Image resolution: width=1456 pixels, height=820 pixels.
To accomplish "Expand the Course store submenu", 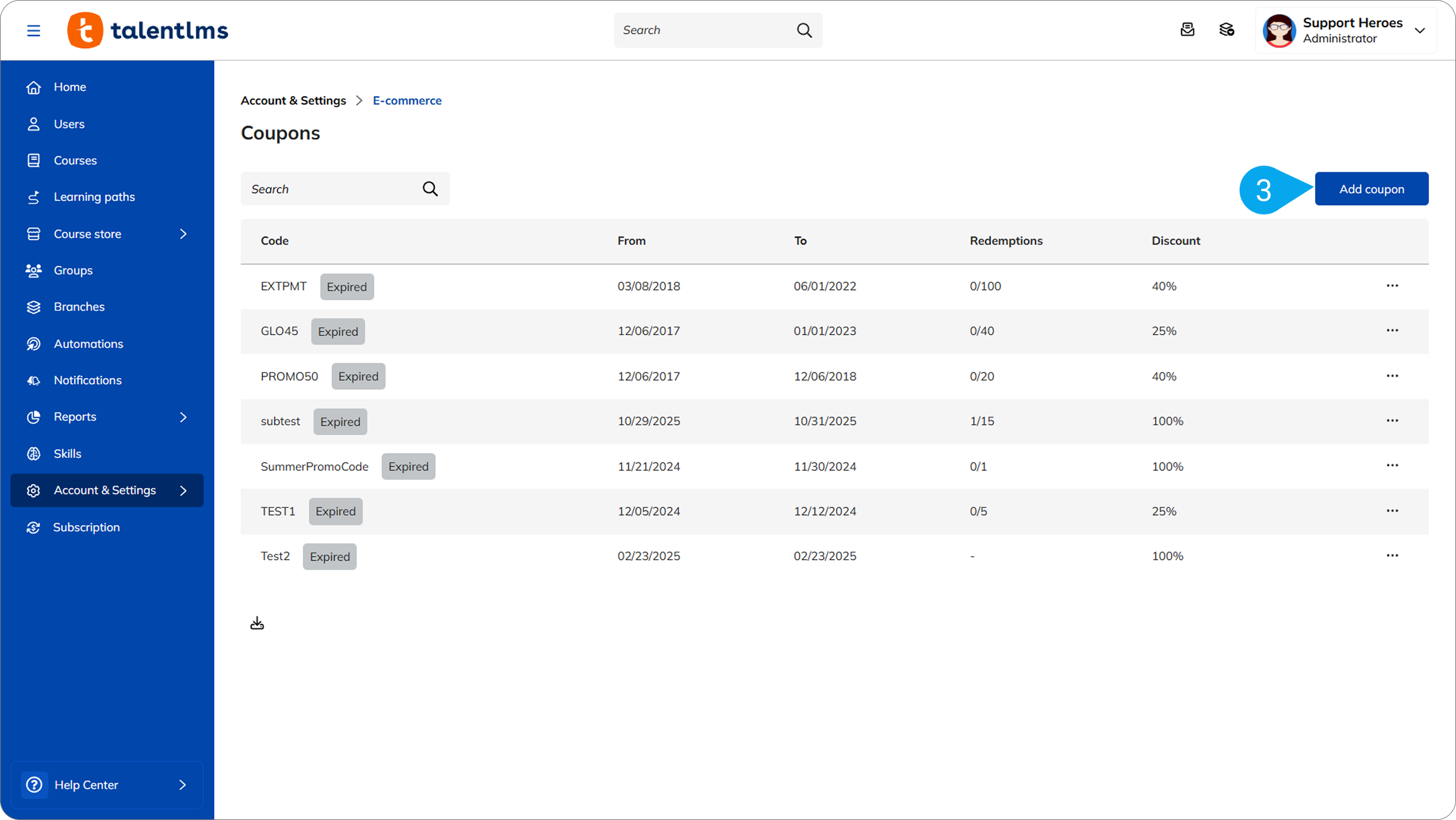I will 183,234.
